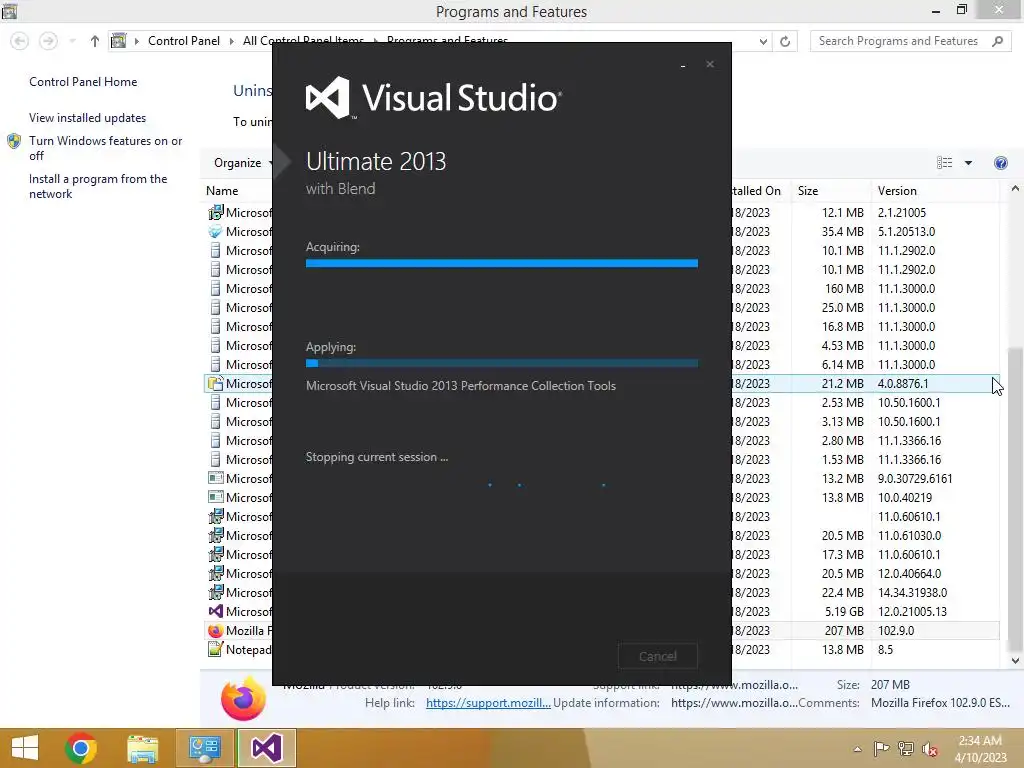Click the scrollbar down arrow in the list

pos(1015,661)
